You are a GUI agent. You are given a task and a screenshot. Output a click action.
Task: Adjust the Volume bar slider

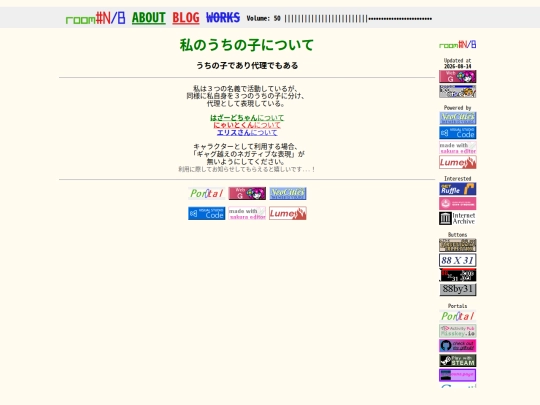click(x=358, y=19)
